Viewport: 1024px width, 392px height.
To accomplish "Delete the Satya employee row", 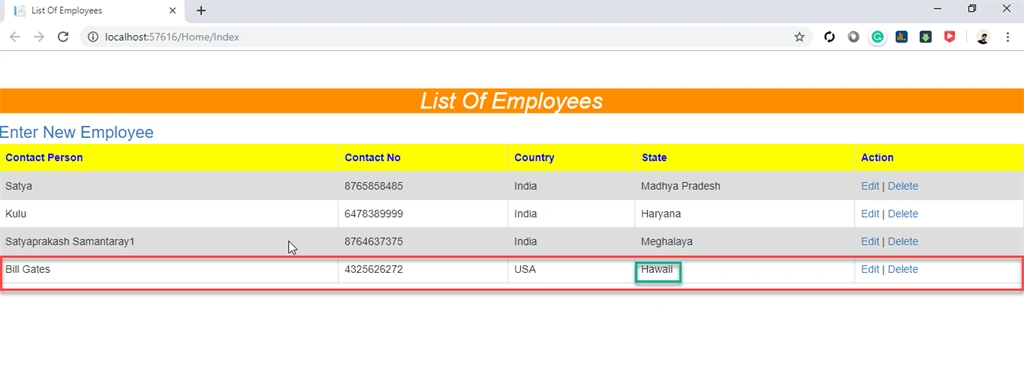I will pos(903,186).
